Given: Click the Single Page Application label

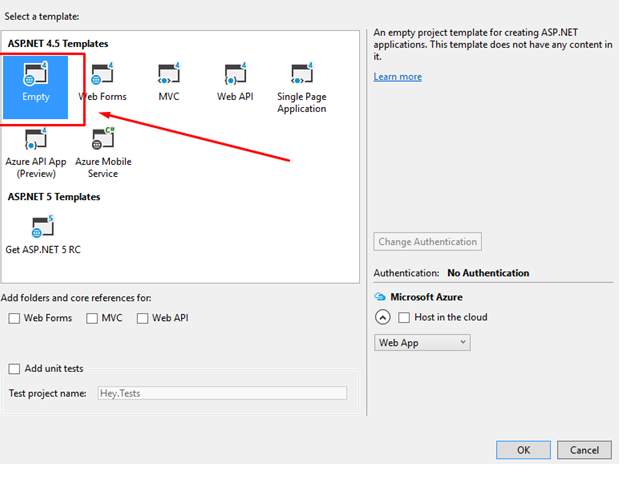Looking at the screenshot, I should point(302,103).
